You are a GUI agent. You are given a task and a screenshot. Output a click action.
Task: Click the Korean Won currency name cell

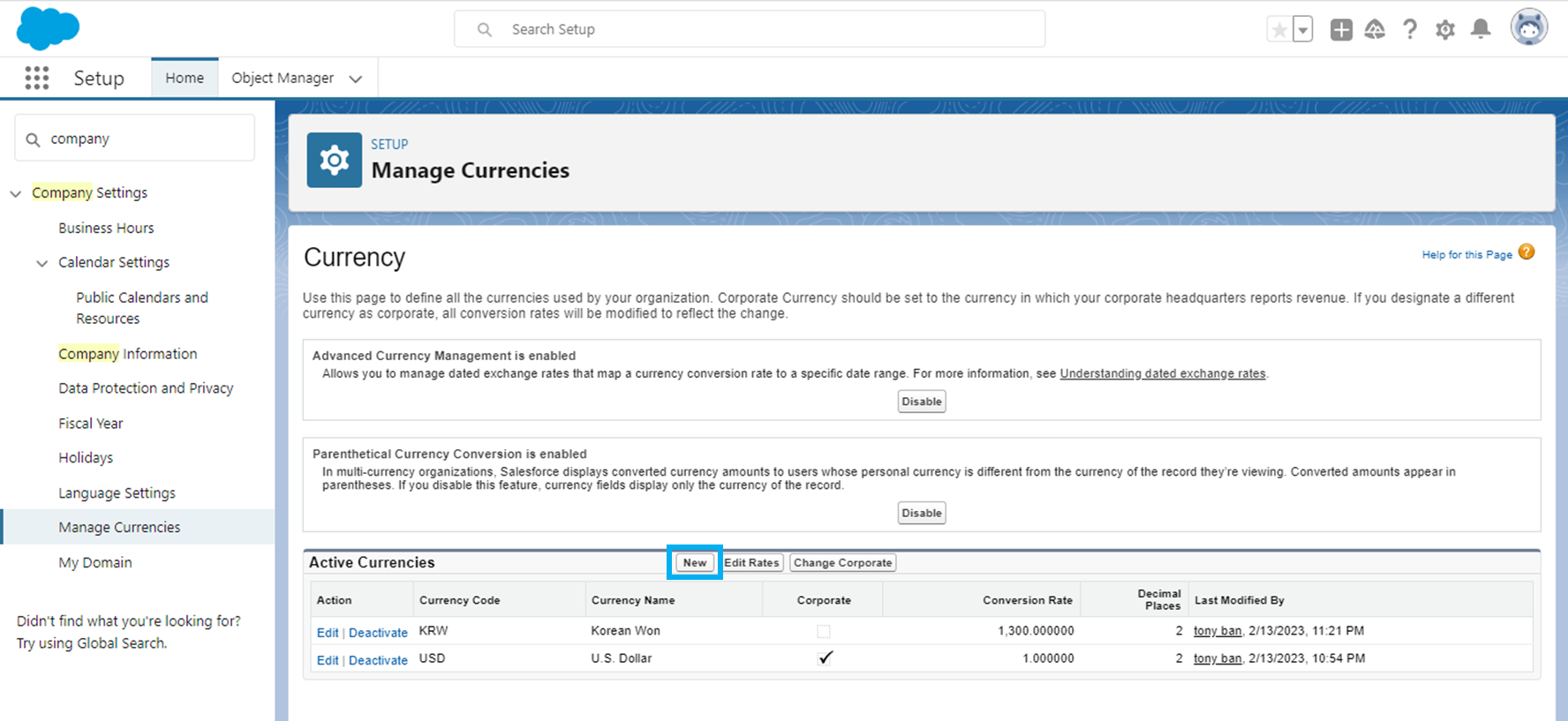(x=626, y=631)
